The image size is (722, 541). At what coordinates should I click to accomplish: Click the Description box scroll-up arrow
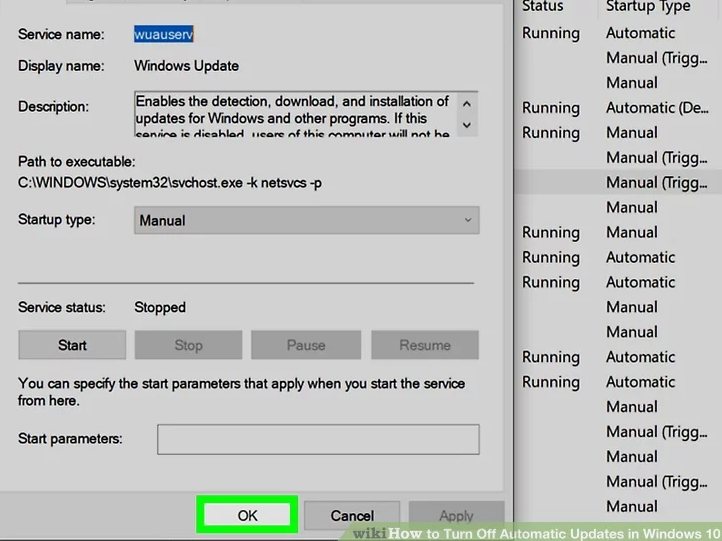(x=467, y=102)
